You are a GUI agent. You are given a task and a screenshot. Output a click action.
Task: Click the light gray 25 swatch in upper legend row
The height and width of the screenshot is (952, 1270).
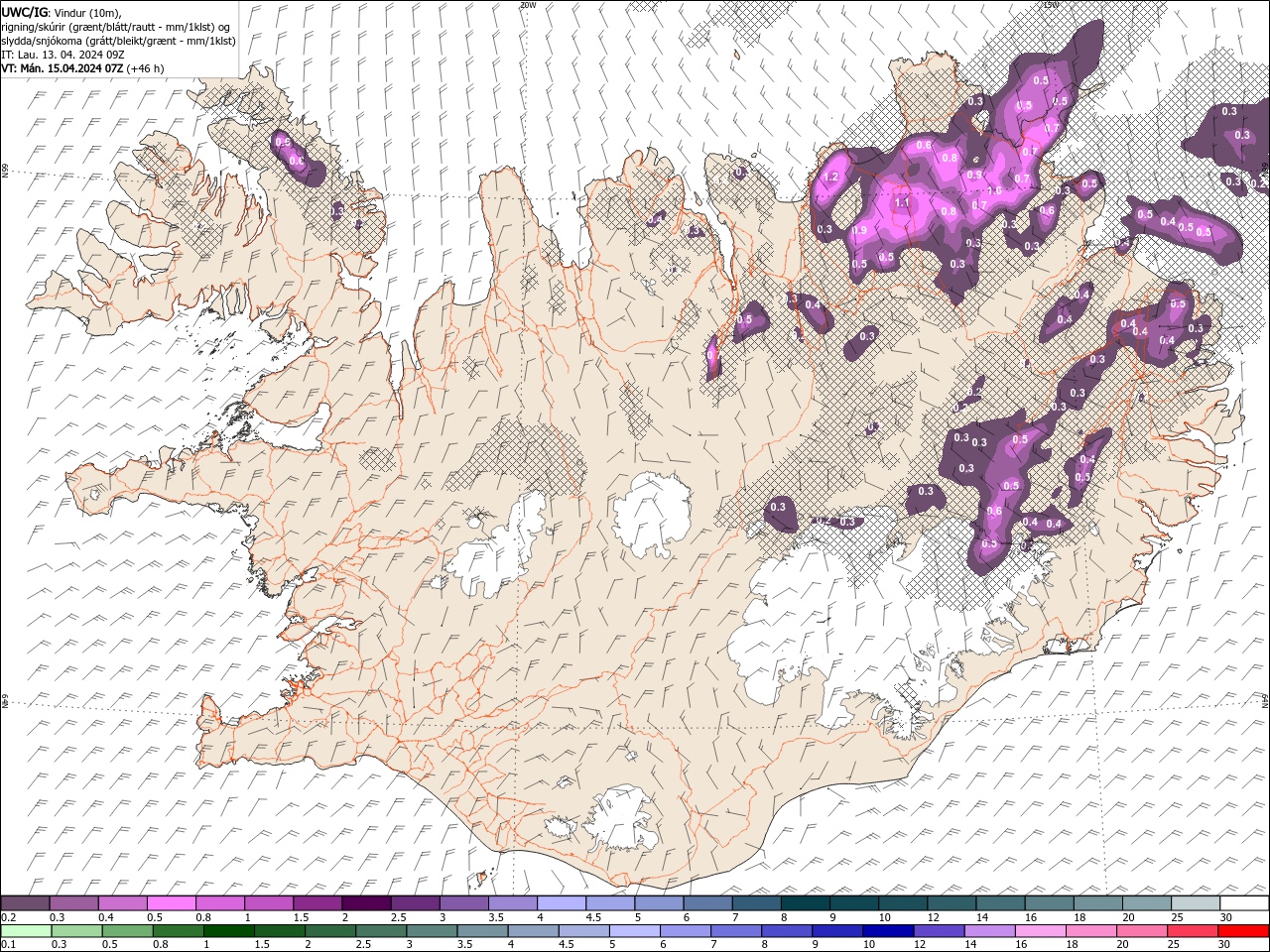1195,902
